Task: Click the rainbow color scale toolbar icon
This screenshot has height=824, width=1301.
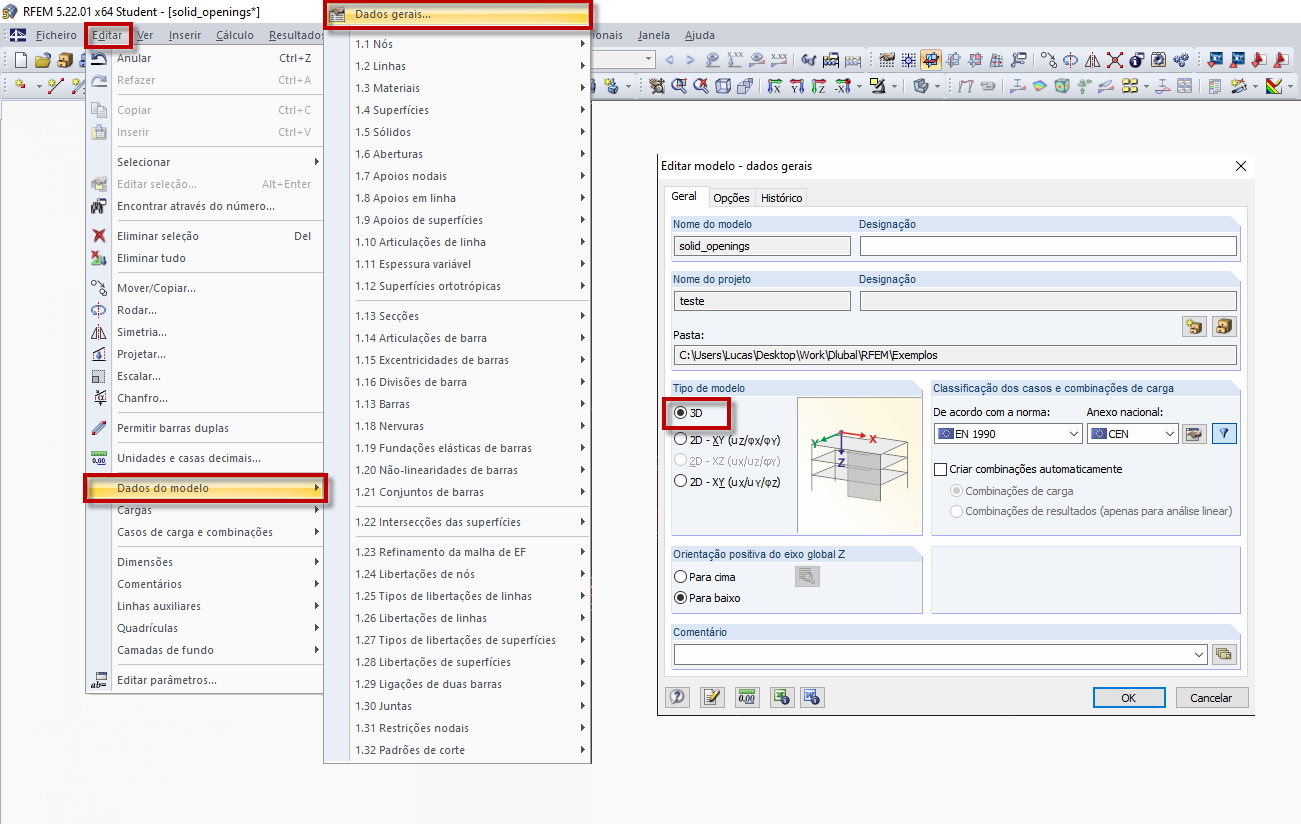Action: (x=1274, y=86)
